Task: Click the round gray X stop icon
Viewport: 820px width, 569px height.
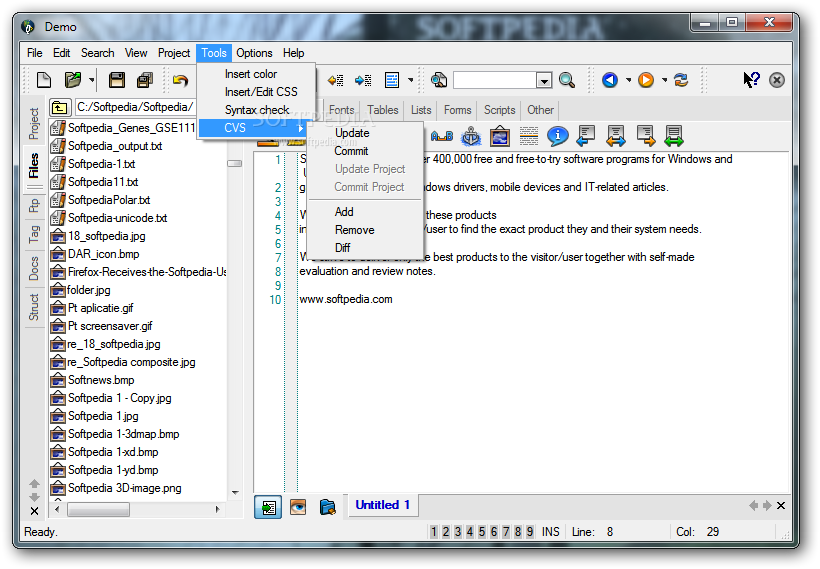Action: click(777, 80)
